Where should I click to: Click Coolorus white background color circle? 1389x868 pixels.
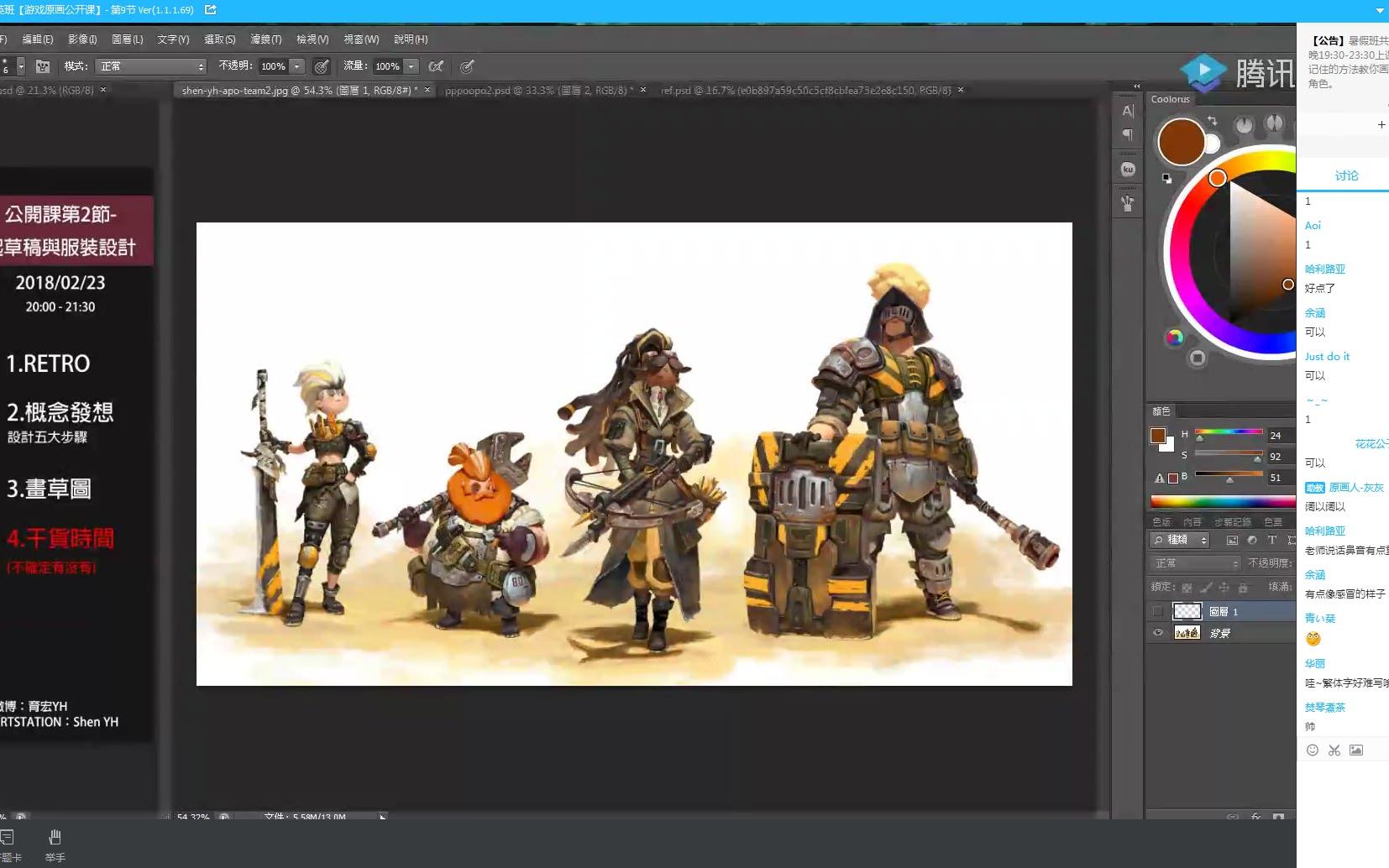tap(1213, 144)
